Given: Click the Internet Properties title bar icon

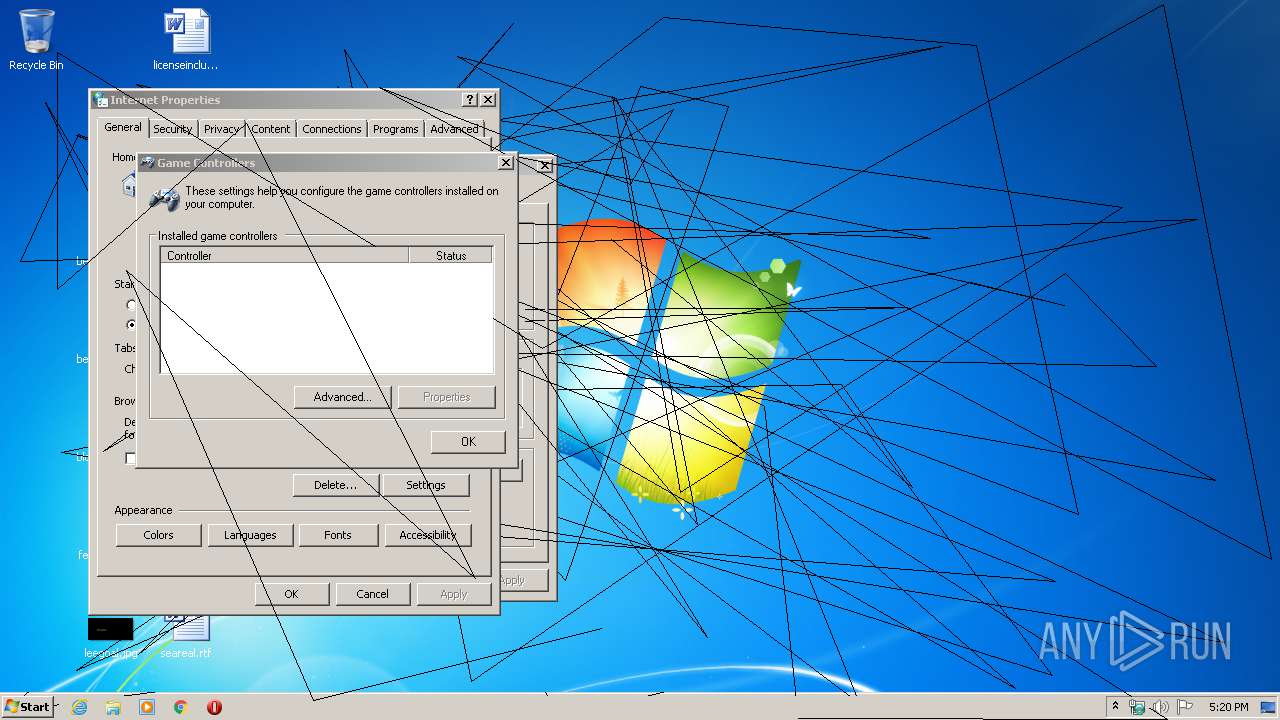Looking at the screenshot, I should tap(101, 99).
